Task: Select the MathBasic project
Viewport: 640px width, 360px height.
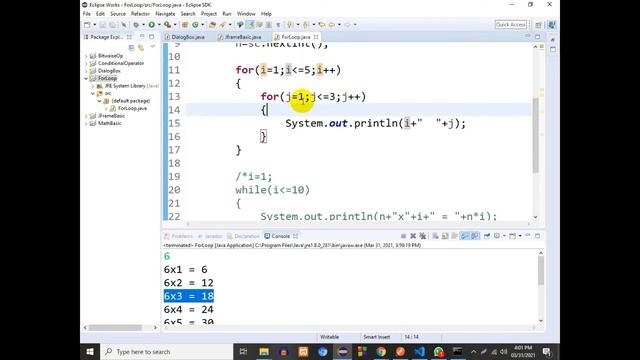Action: pyautogui.click(x=109, y=123)
